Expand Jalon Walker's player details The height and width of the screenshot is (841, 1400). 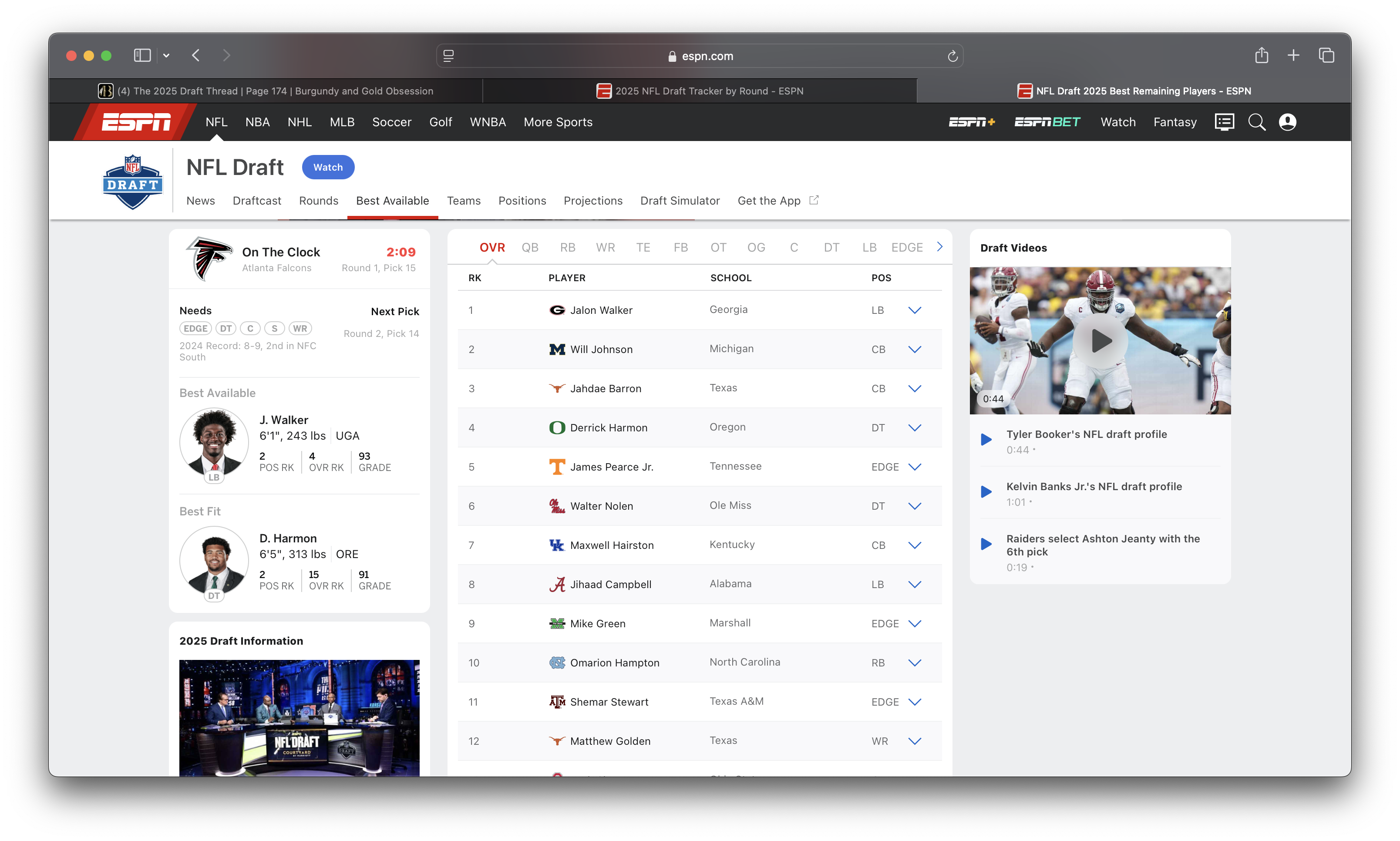[x=915, y=310]
